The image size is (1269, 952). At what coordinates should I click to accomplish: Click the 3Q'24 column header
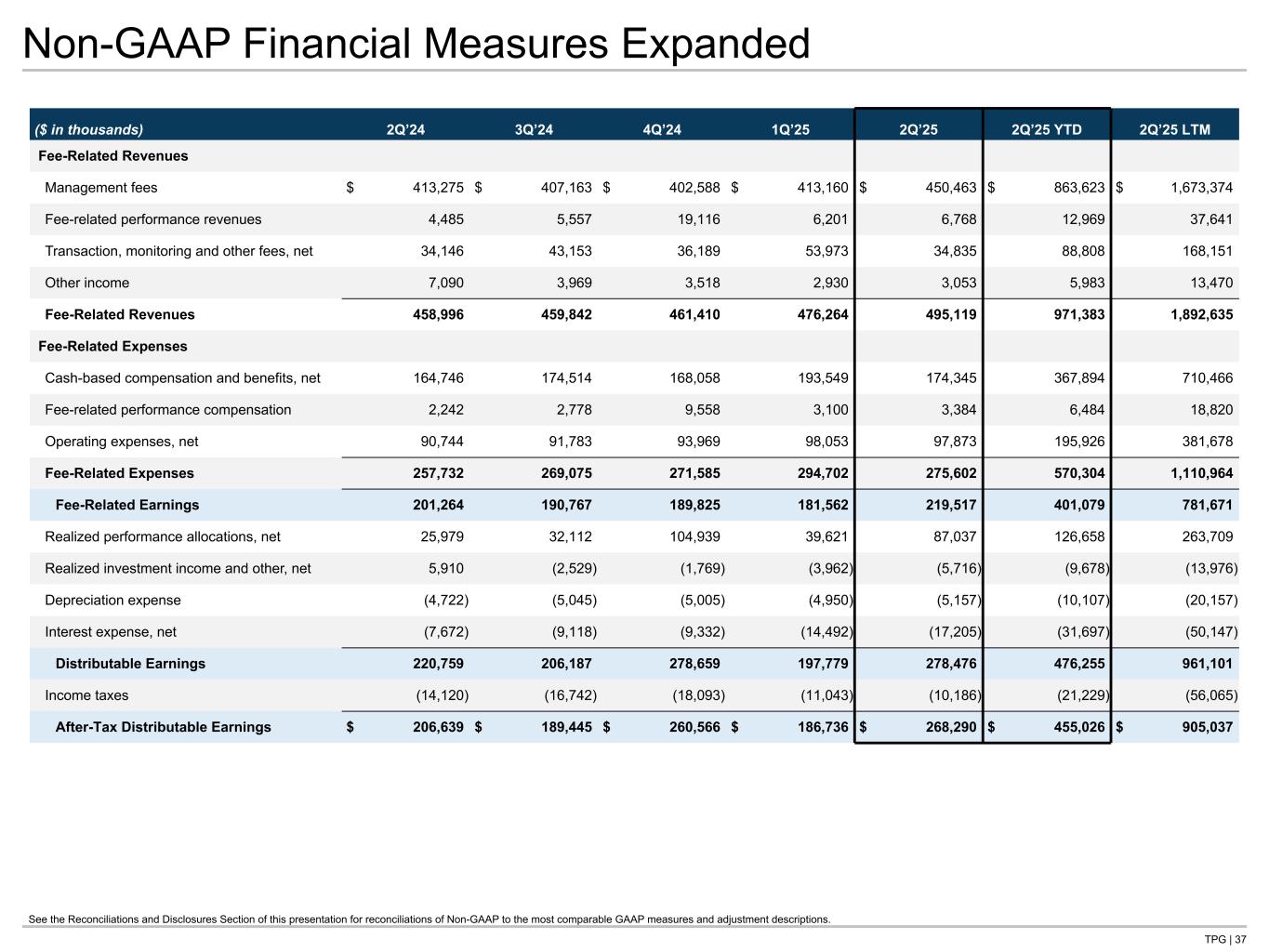534,129
